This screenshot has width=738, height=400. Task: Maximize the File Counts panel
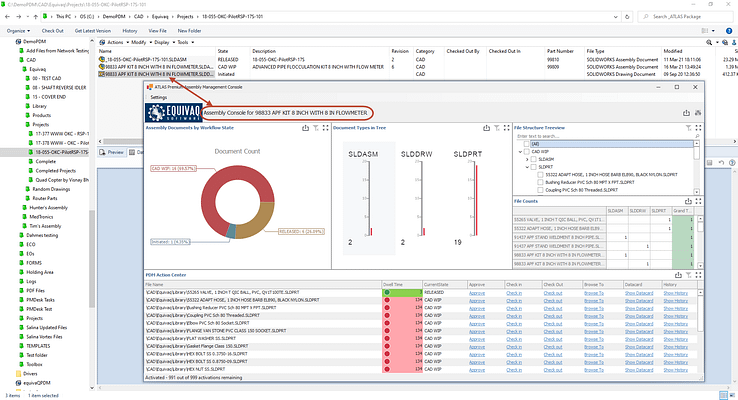698,201
